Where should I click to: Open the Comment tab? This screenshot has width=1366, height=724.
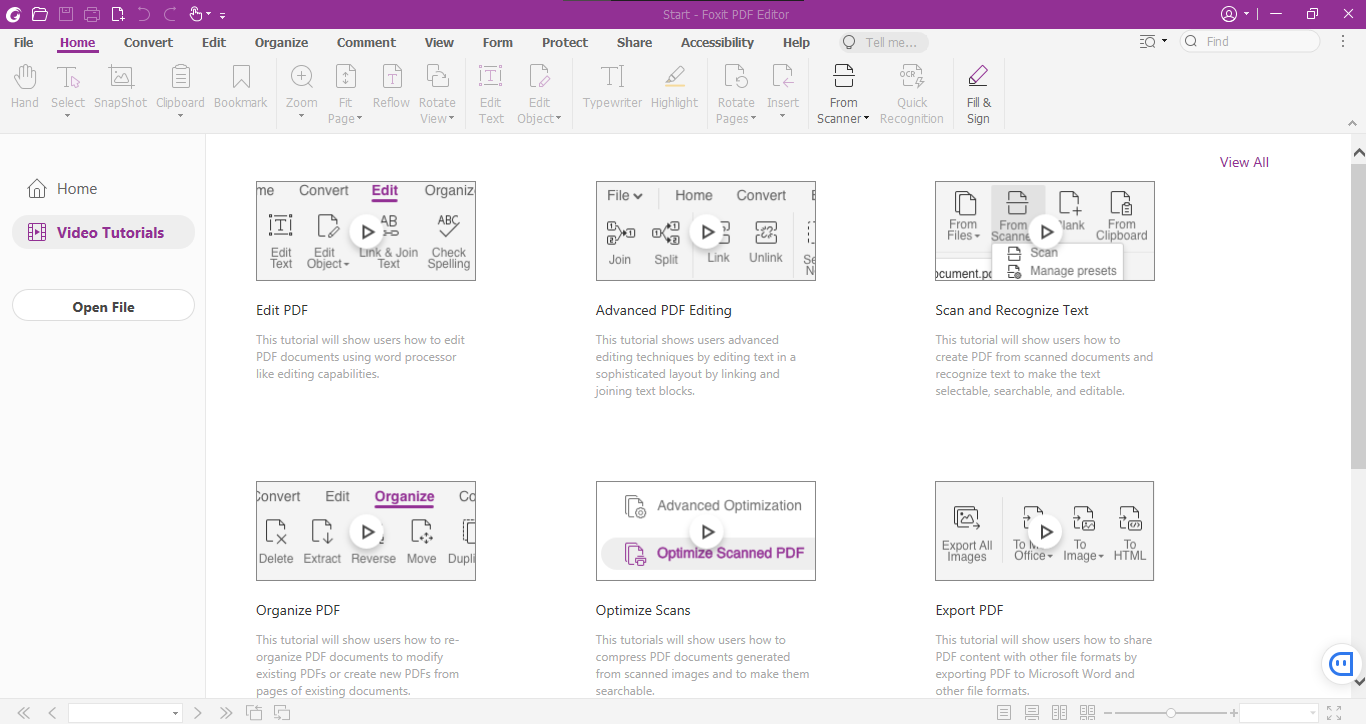(x=366, y=43)
